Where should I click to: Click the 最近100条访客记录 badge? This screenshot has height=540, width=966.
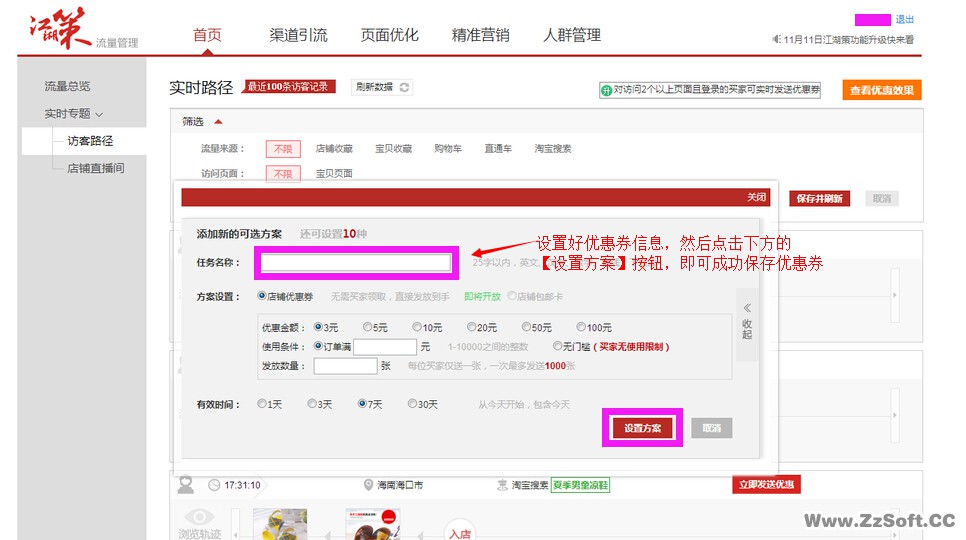coord(288,87)
